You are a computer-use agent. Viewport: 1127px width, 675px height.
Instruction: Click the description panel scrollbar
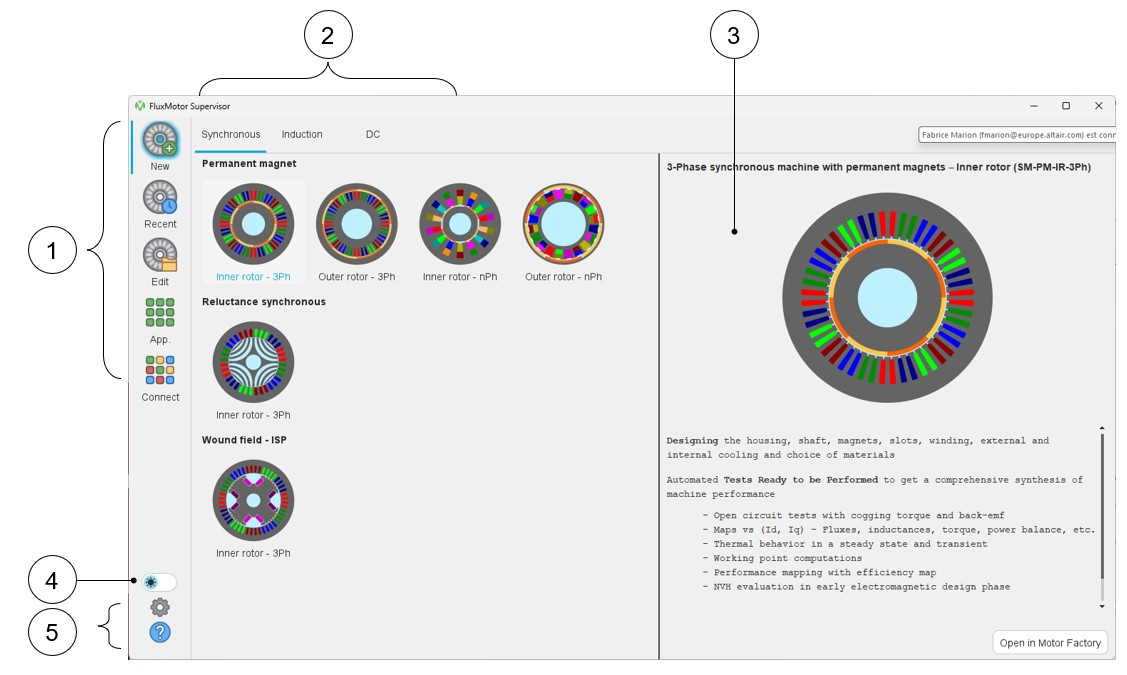(1102, 507)
